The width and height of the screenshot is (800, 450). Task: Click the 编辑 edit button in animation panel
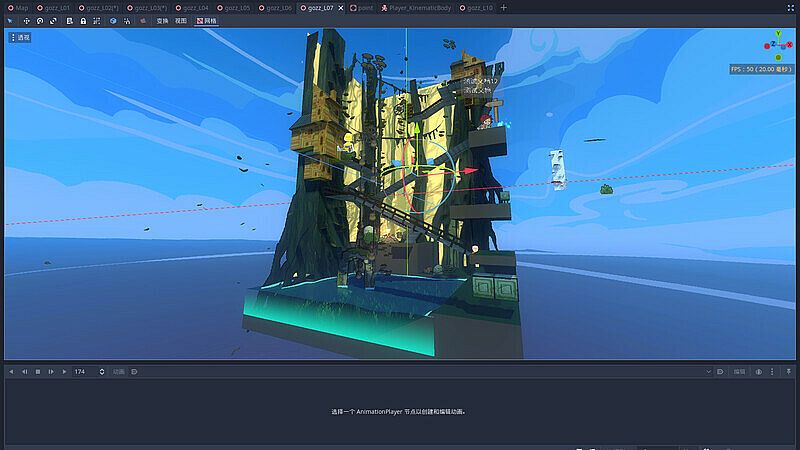point(739,371)
